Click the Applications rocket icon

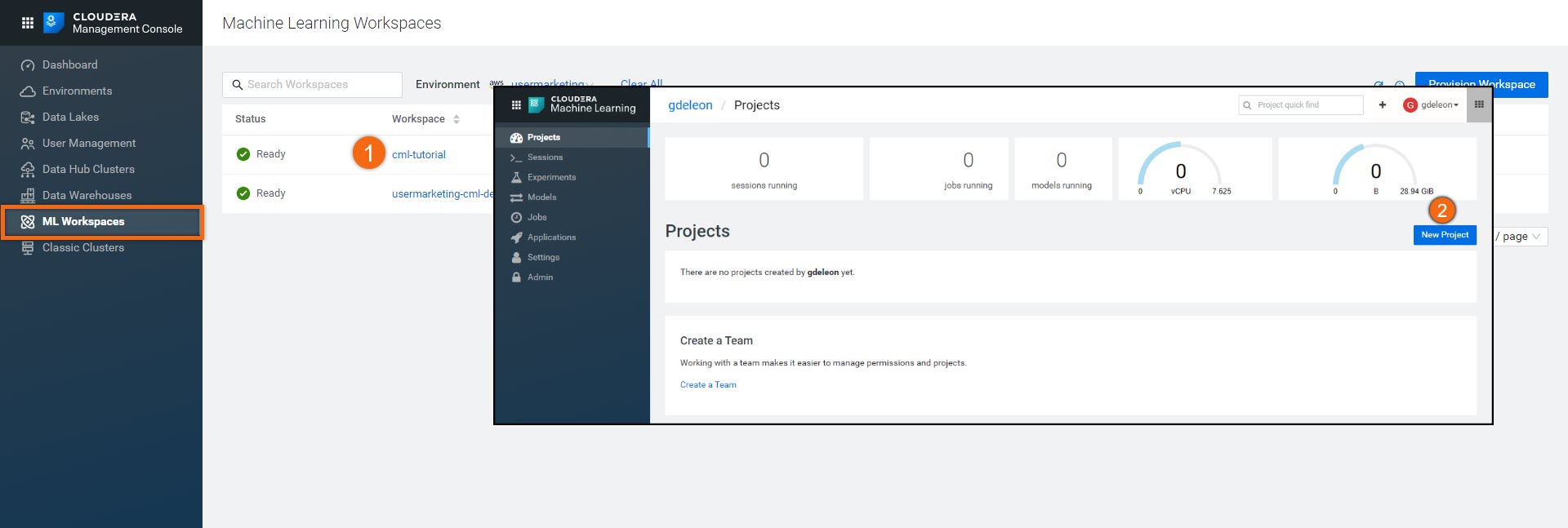(x=516, y=237)
